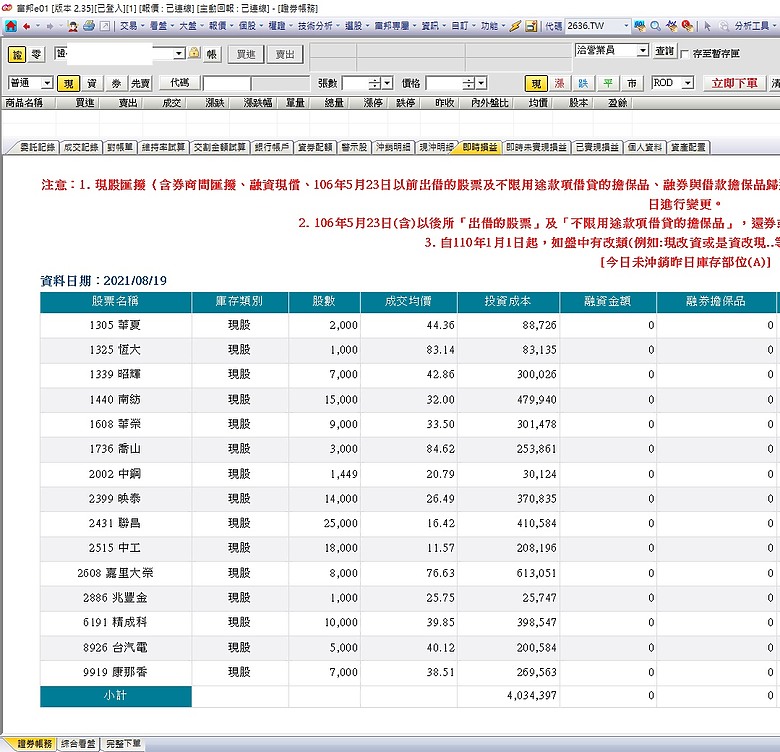Click the yellow save layout icon
780x752 pixels.
[531, 26]
